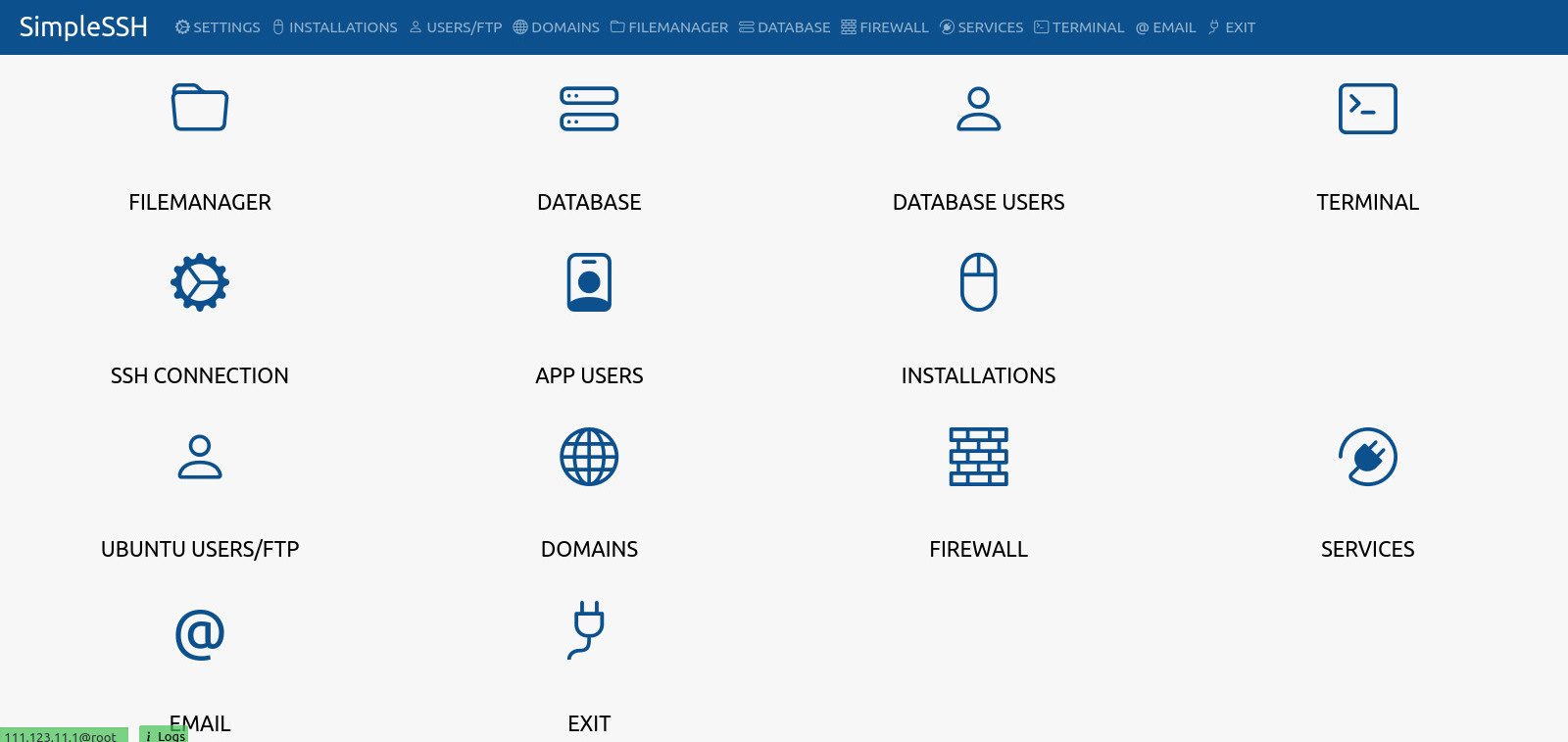The height and width of the screenshot is (742, 1568).
Task: Click the SimpleSSH brand logo
Action: [83, 27]
